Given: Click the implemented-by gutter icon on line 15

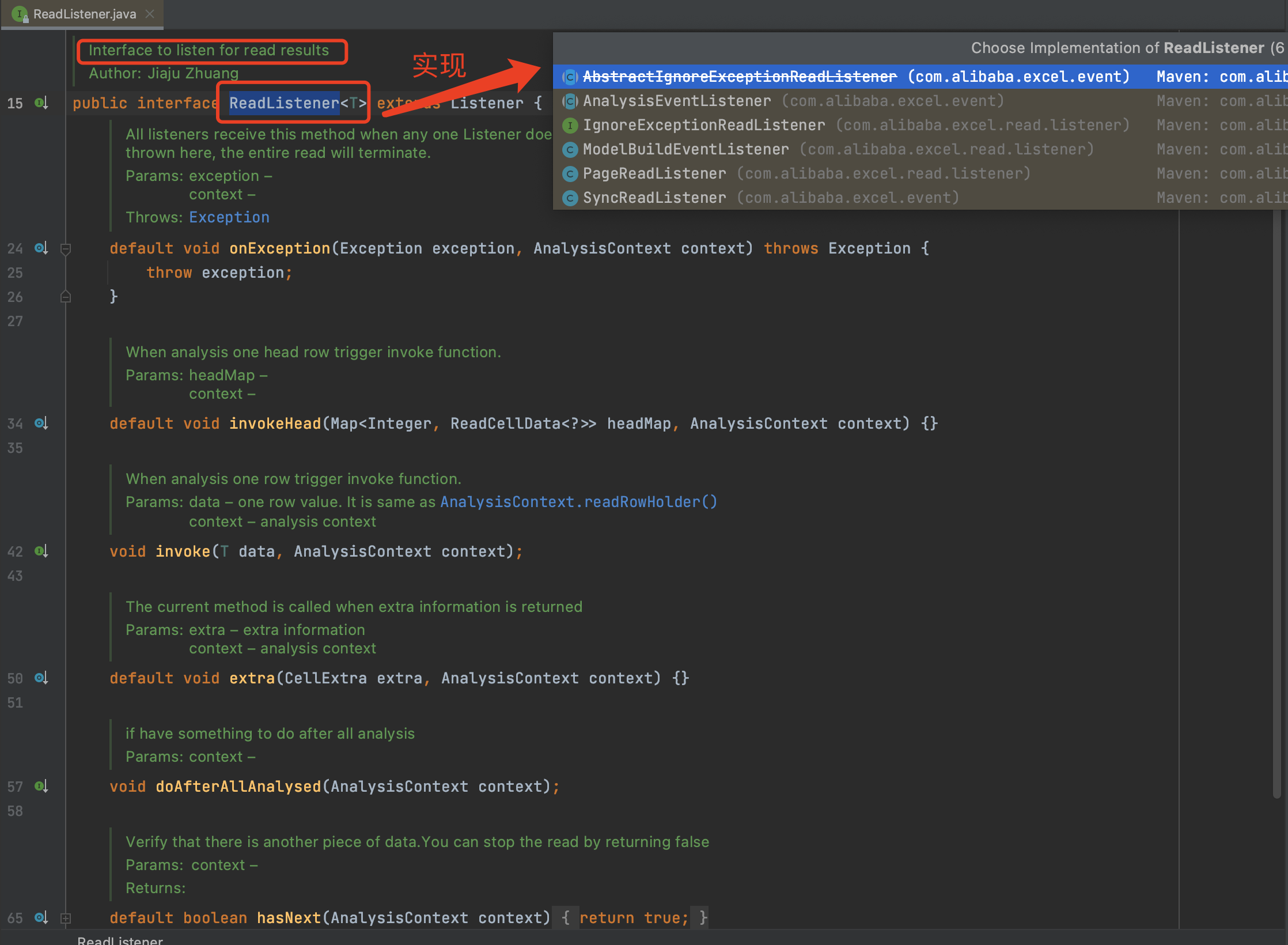Looking at the screenshot, I should tap(41, 103).
